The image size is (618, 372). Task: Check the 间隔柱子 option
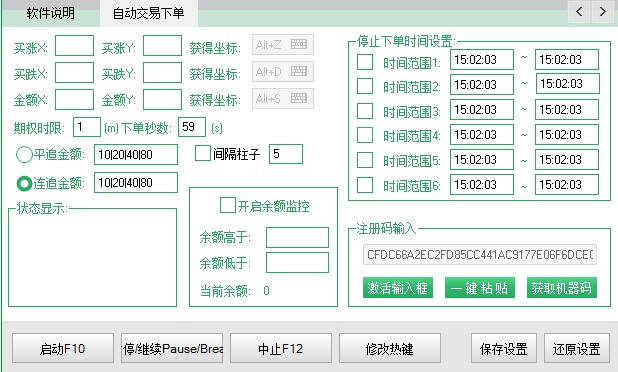click(203, 153)
